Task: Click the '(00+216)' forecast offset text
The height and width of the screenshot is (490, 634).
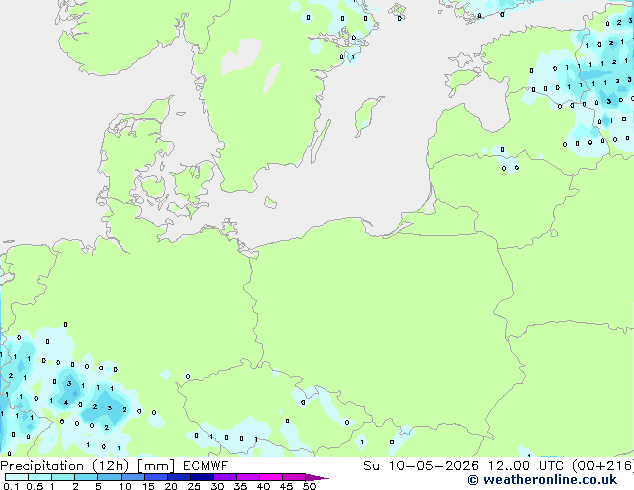Action: click(x=603, y=466)
